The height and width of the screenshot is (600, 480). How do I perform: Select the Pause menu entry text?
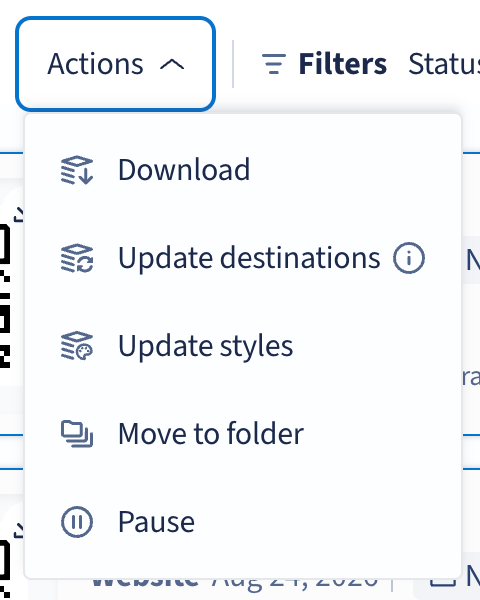(x=157, y=522)
